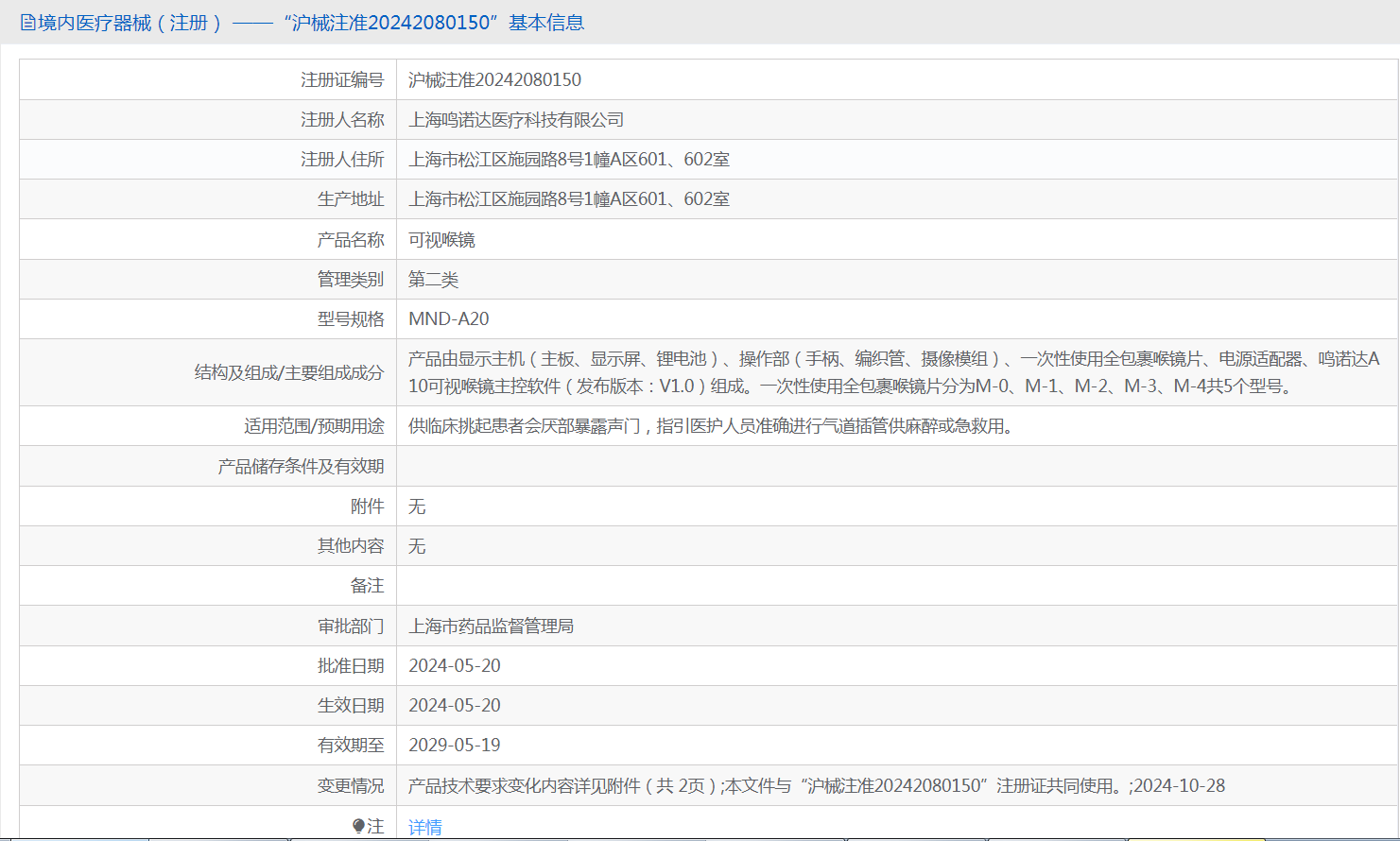The width and height of the screenshot is (1400, 841).
Task: Click the round icon beside 注 label
Action: pos(359,826)
